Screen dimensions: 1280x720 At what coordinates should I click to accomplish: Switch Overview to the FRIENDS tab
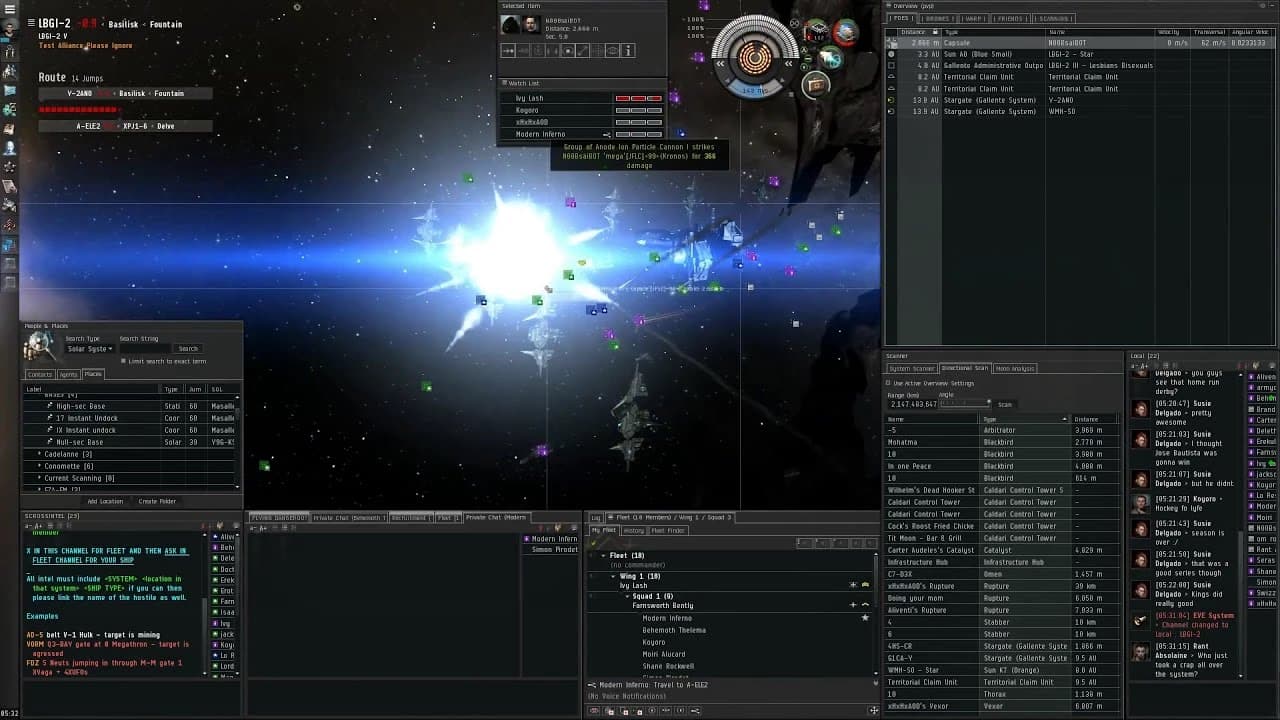[x=1011, y=18]
